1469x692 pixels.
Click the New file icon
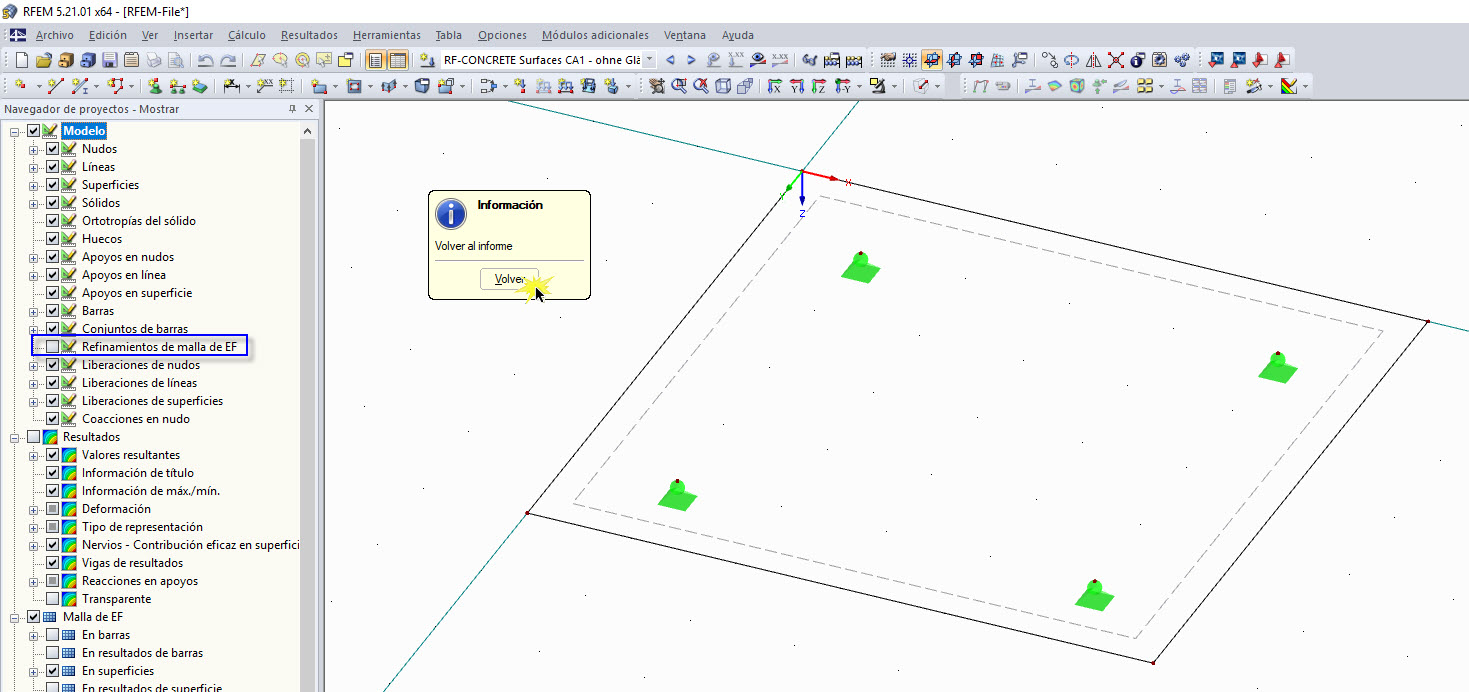(21, 60)
